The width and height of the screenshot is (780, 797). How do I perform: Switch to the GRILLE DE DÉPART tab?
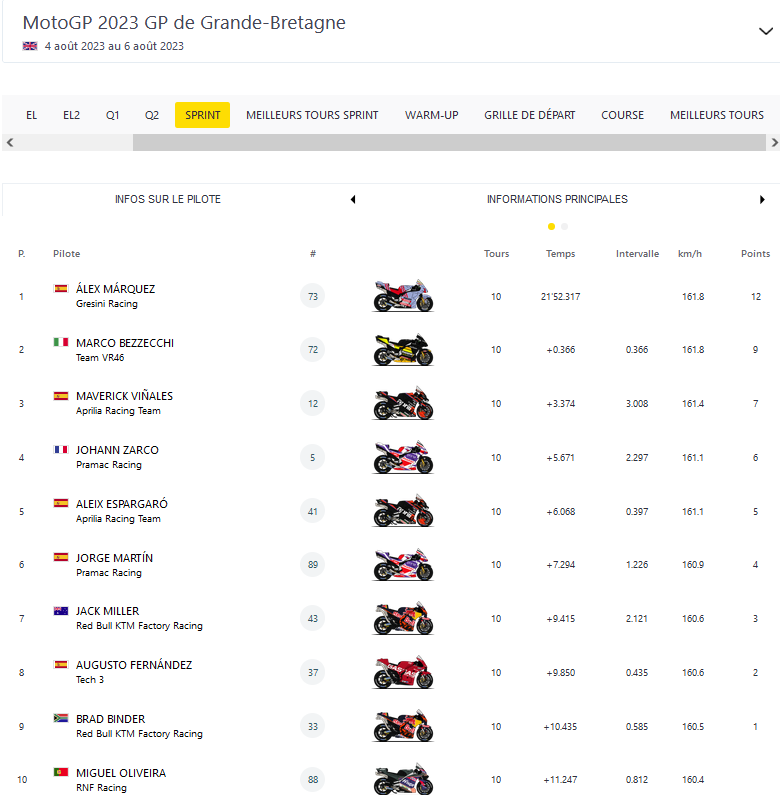[529, 115]
